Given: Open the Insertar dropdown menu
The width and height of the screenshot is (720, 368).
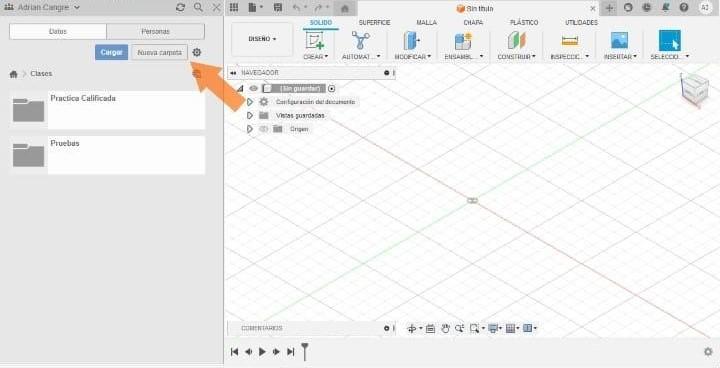Looking at the screenshot, I should pos(620,57).
